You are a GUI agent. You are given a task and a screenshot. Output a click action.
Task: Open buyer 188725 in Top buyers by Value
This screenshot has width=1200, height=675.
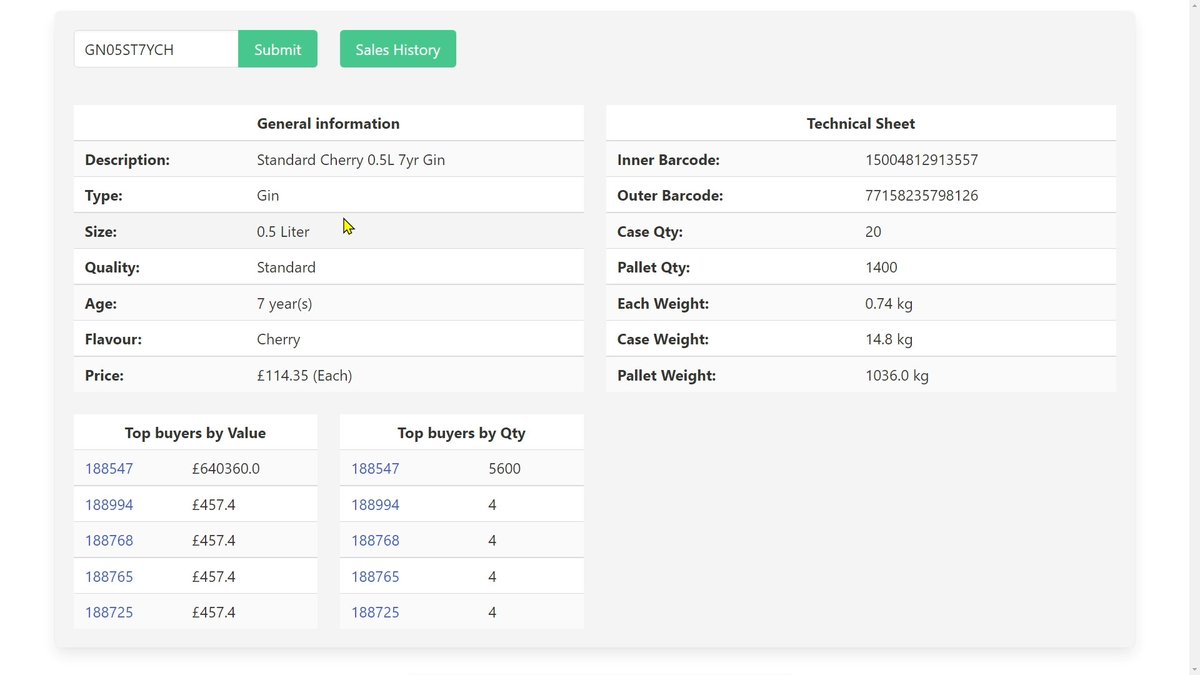tap(109, 612)
